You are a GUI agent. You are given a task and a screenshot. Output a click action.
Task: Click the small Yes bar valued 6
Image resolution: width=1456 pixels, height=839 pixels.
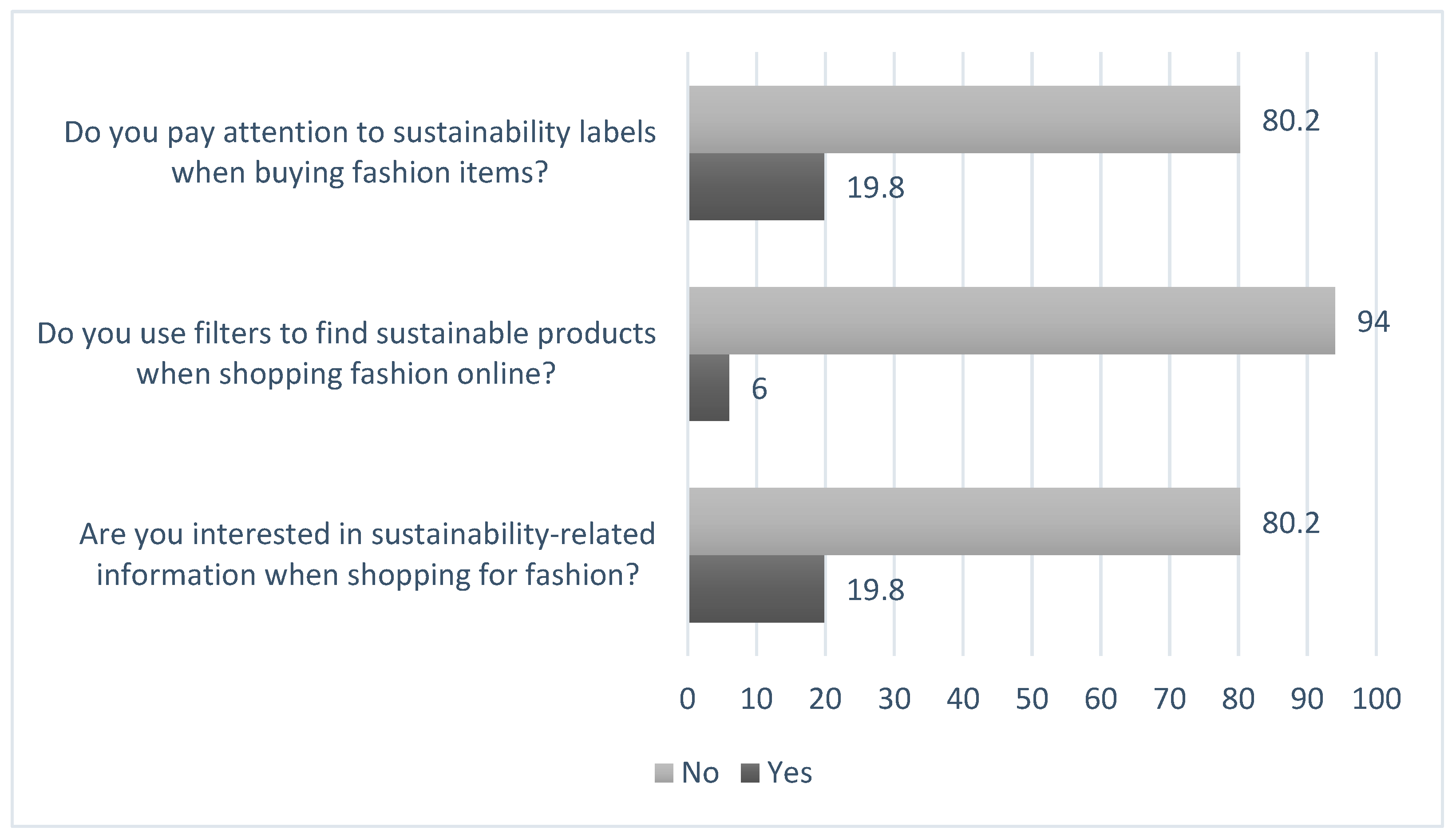coord(709,388)
